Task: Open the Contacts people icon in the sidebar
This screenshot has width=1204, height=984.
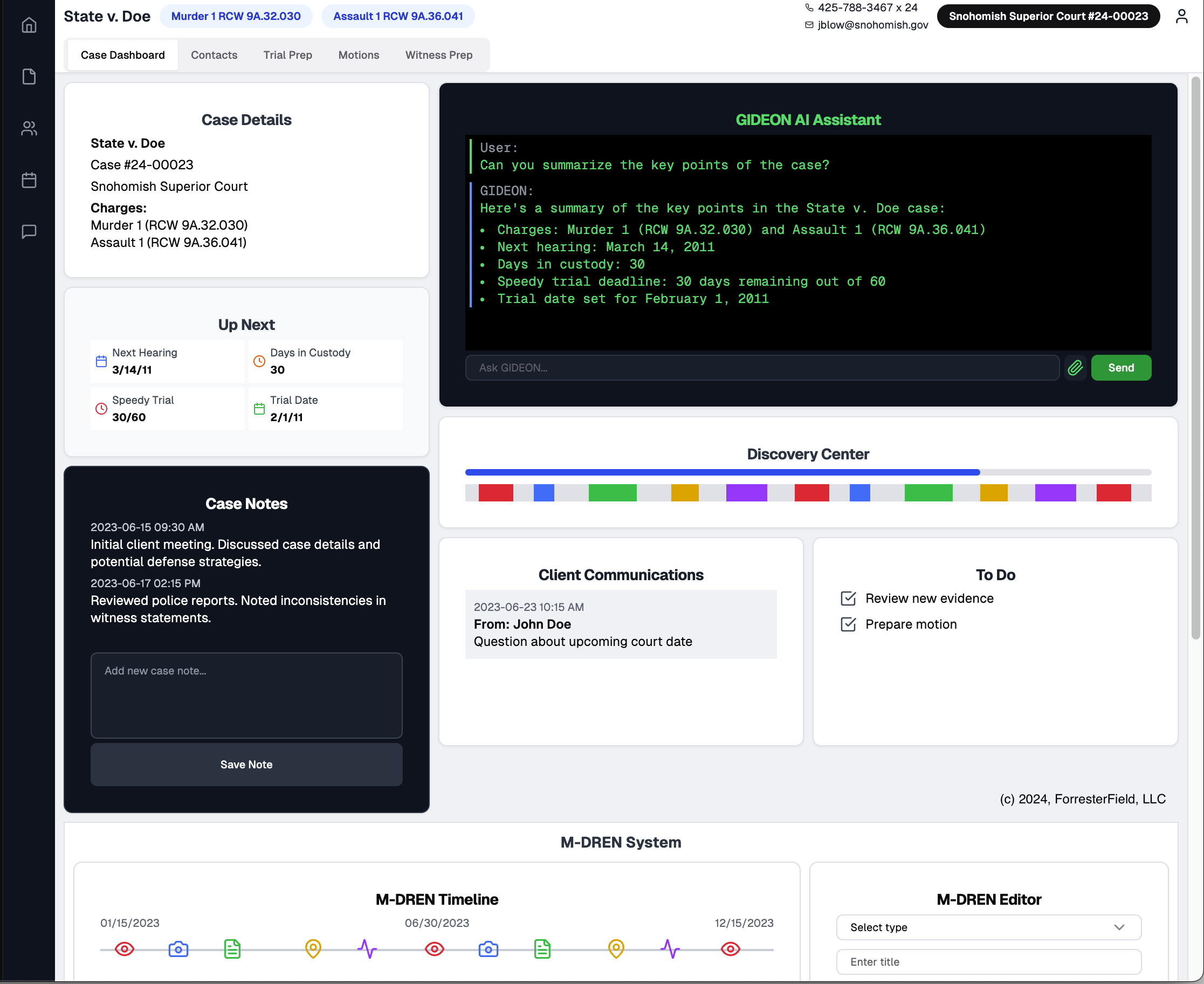Action: 29,128
